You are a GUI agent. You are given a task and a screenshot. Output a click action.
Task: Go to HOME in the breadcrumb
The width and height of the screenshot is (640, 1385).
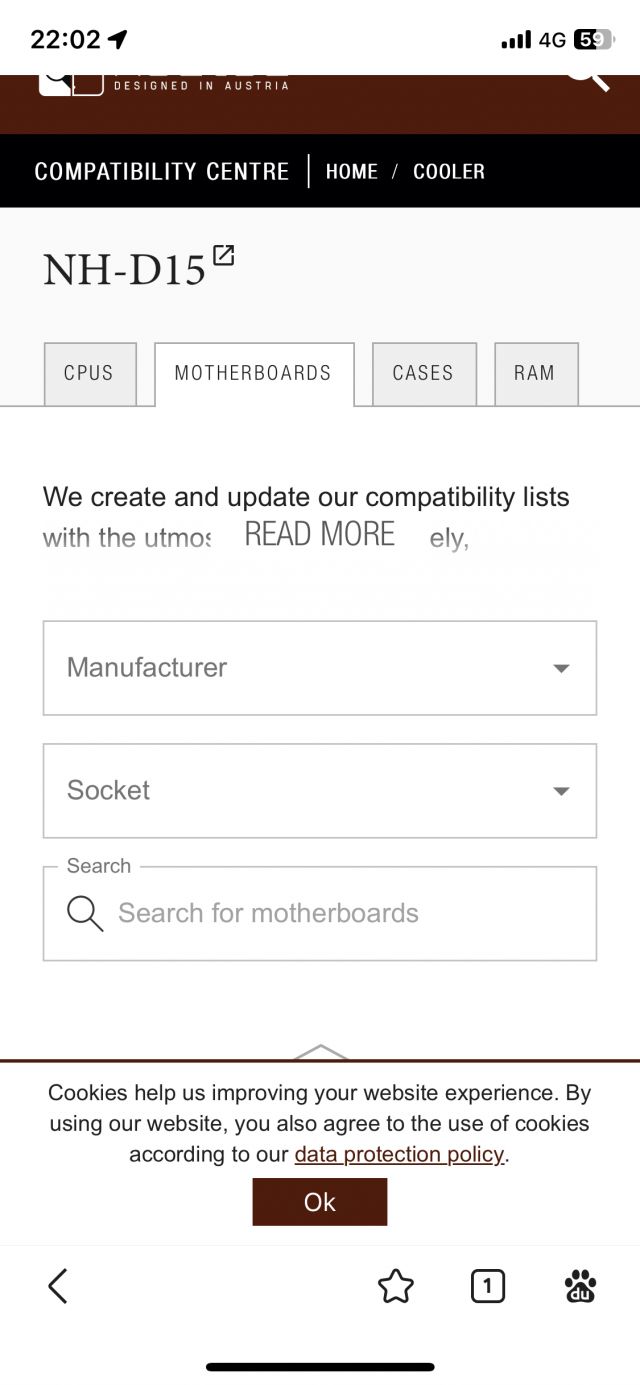coord(352,172)
